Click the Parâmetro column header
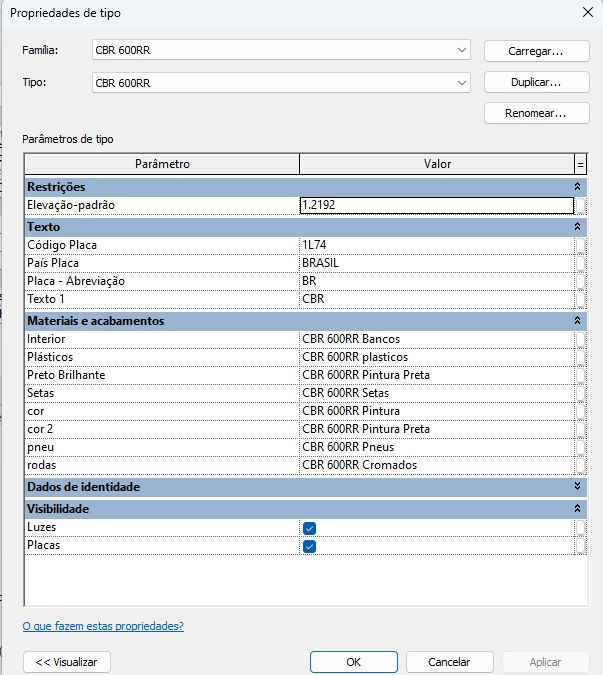Image resolution: width=603 pixels, height=675 pixels. pyautogui.click(x=162, y=164)
